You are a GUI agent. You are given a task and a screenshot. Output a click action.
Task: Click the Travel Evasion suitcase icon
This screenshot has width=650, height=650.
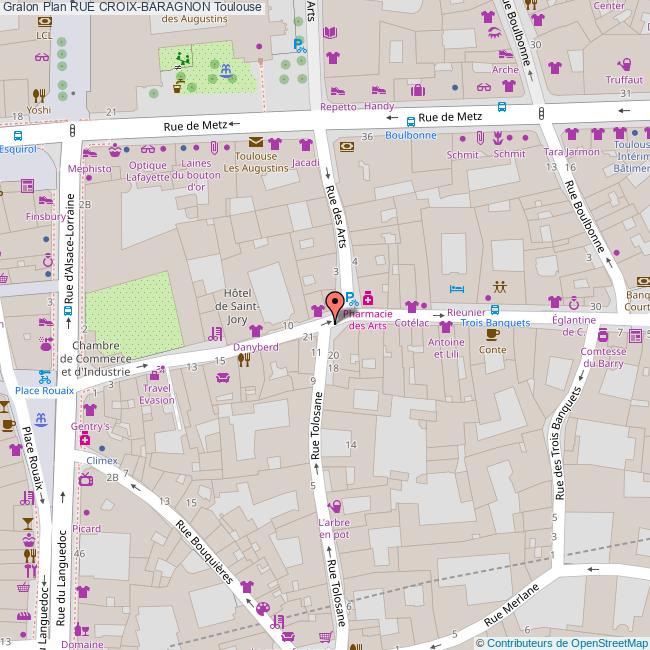click(155, 372)
